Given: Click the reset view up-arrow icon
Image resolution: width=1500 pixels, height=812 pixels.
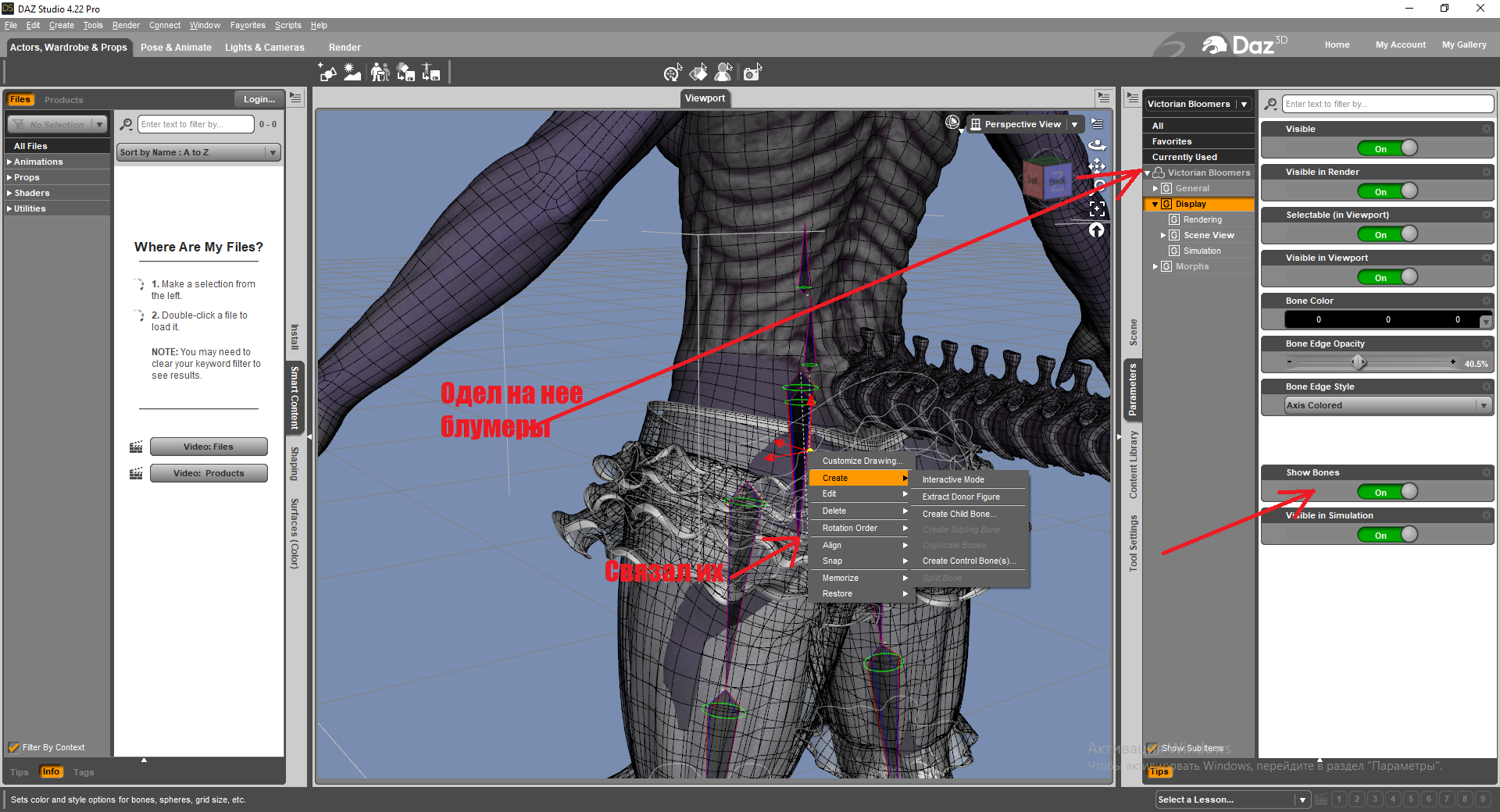Looking at the screenshot, I should click(x=1098, y=230).
